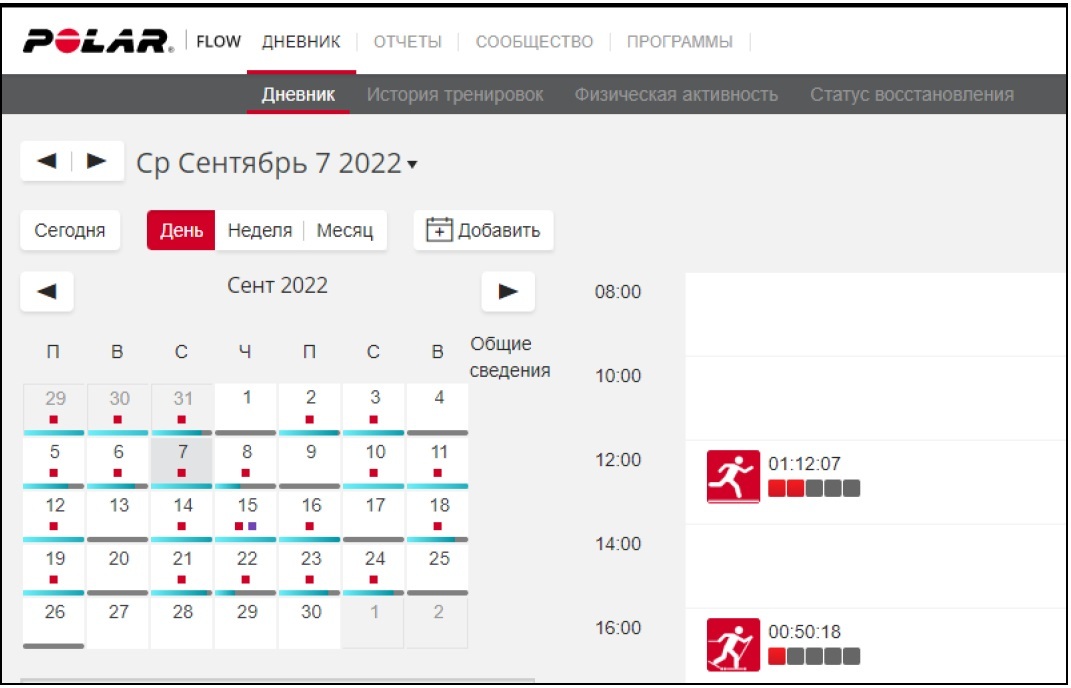Screen dimensions: 1071x688
Task: Go to previous day with left arrow
Action: 46,162
